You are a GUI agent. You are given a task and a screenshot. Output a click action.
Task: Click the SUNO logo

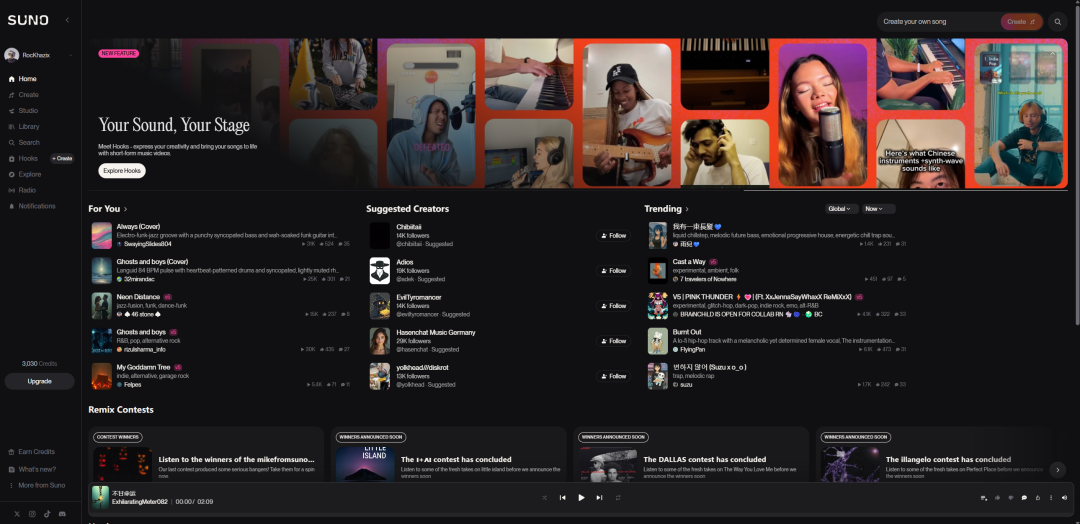[28, 21]
